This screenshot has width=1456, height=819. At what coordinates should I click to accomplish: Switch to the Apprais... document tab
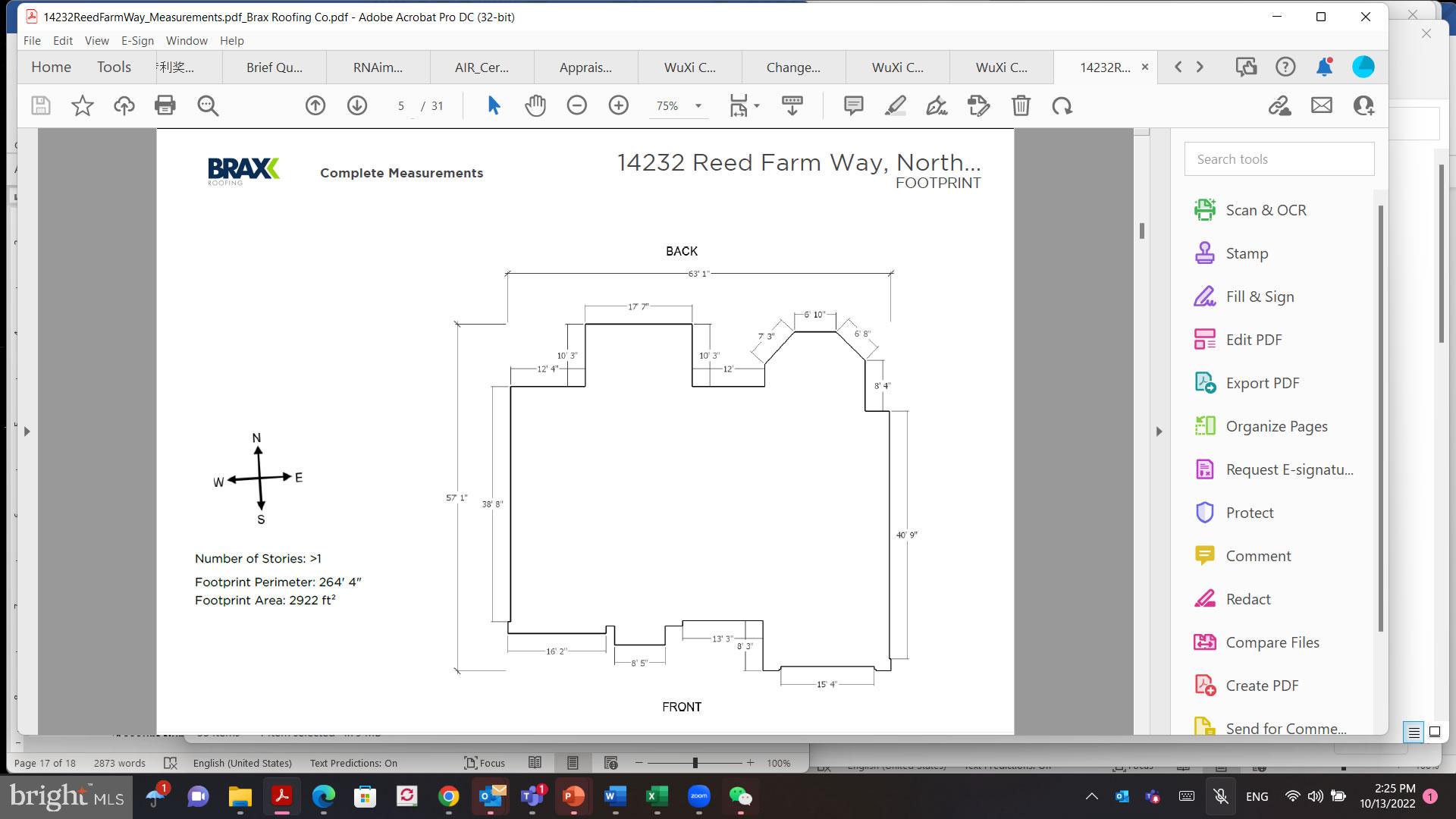[x=585, y=67]
